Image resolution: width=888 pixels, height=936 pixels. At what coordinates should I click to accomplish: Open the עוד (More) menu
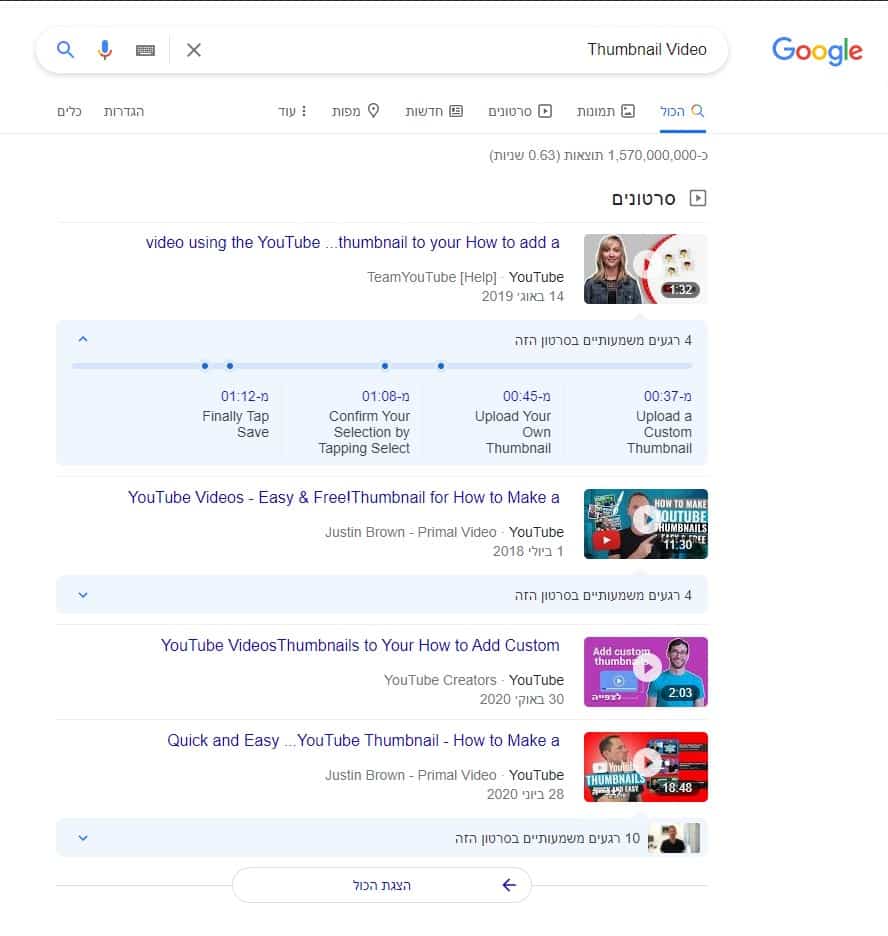(x=292, y=111)
